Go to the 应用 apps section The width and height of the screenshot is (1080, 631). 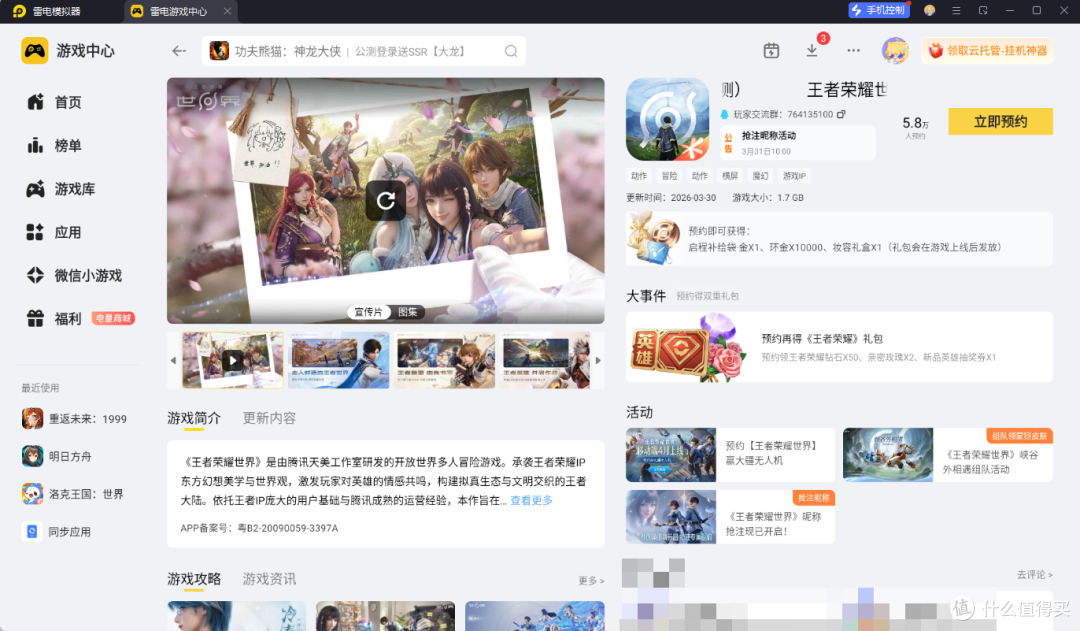(54, 232)
